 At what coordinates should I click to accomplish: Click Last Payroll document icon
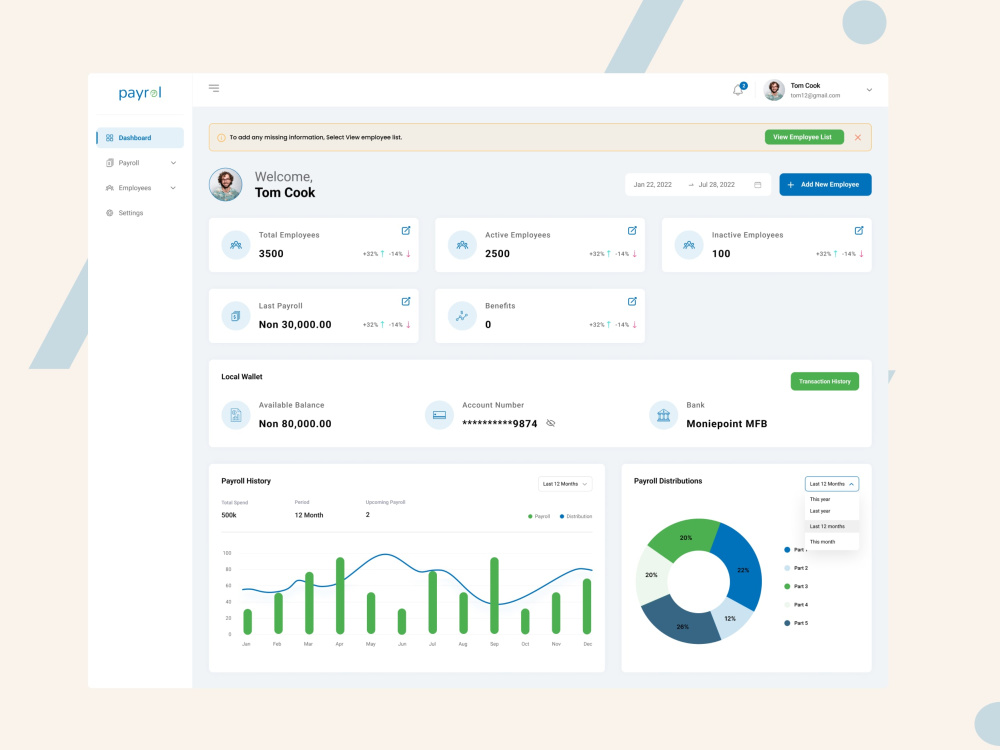click(236, 316)
